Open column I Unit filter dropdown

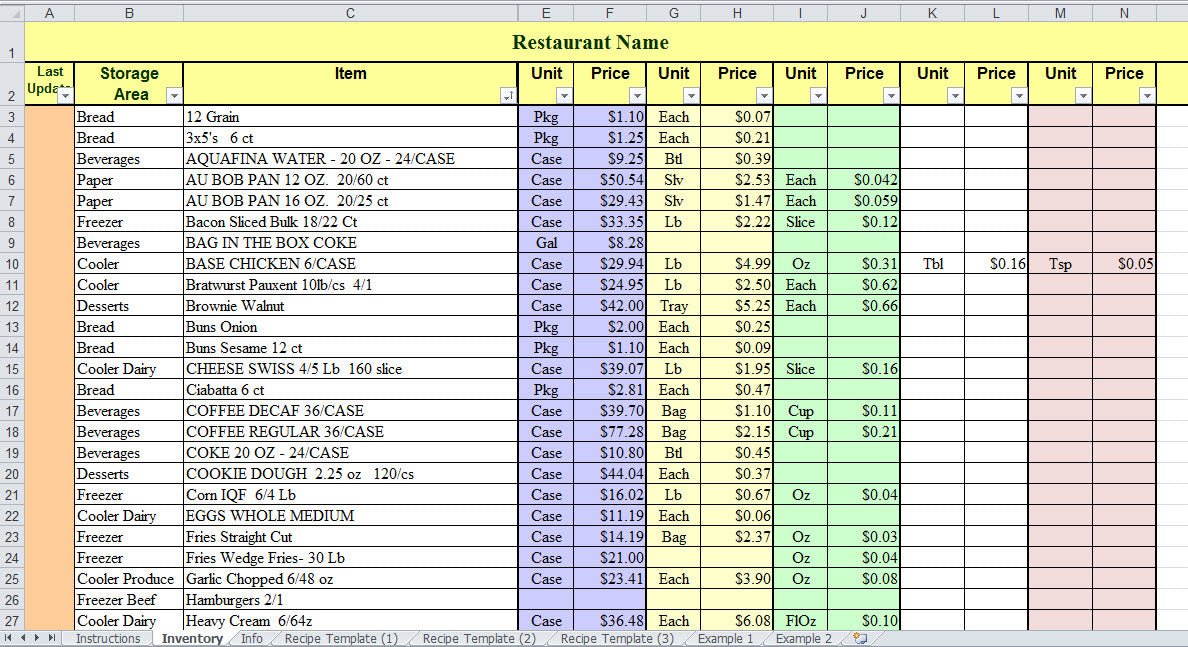pyautogui.click(x=818, y=95)
